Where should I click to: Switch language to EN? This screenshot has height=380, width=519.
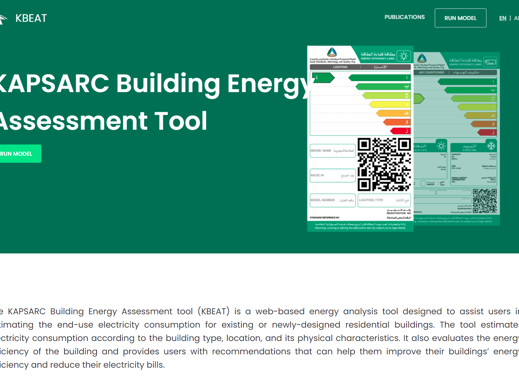coord(502,18)
